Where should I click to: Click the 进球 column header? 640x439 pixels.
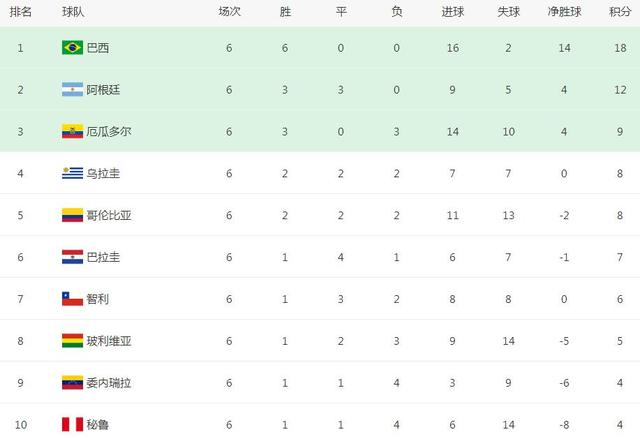tap(452, 12)
